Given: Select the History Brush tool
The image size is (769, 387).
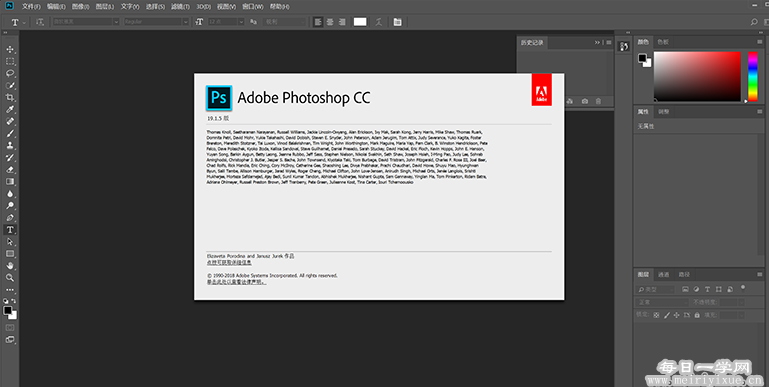Looking at the screenshot, I should click(x=10, y=157).
